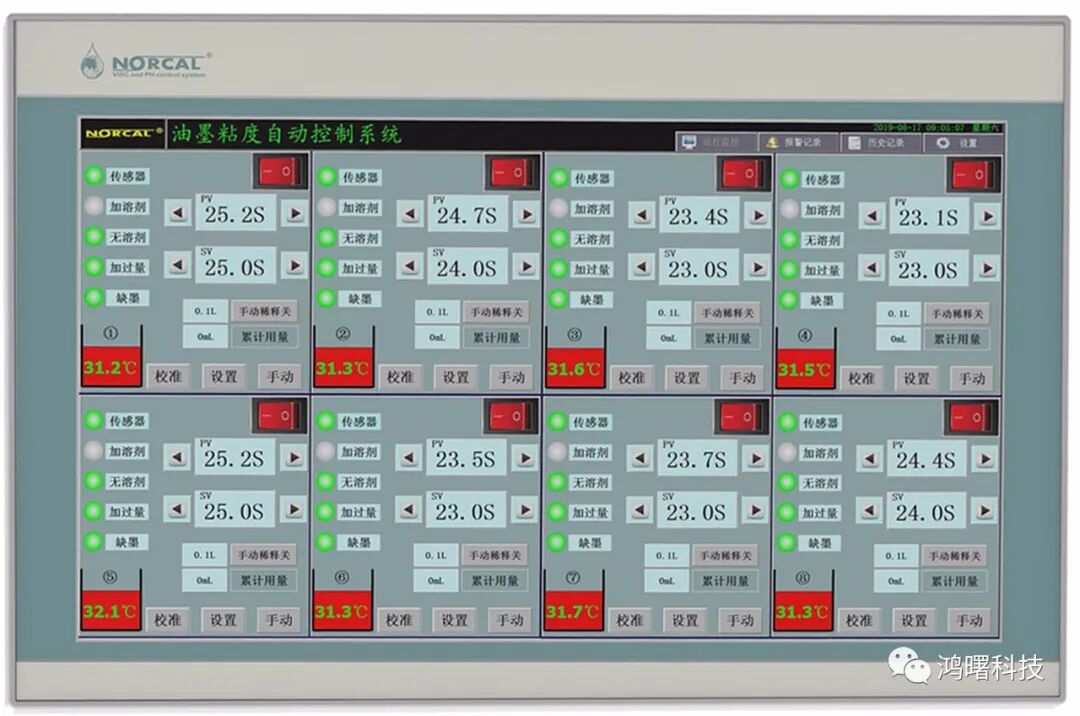Click right arrow beside channel ③ PV 23.4S
1080x716 pixels.
758,215
